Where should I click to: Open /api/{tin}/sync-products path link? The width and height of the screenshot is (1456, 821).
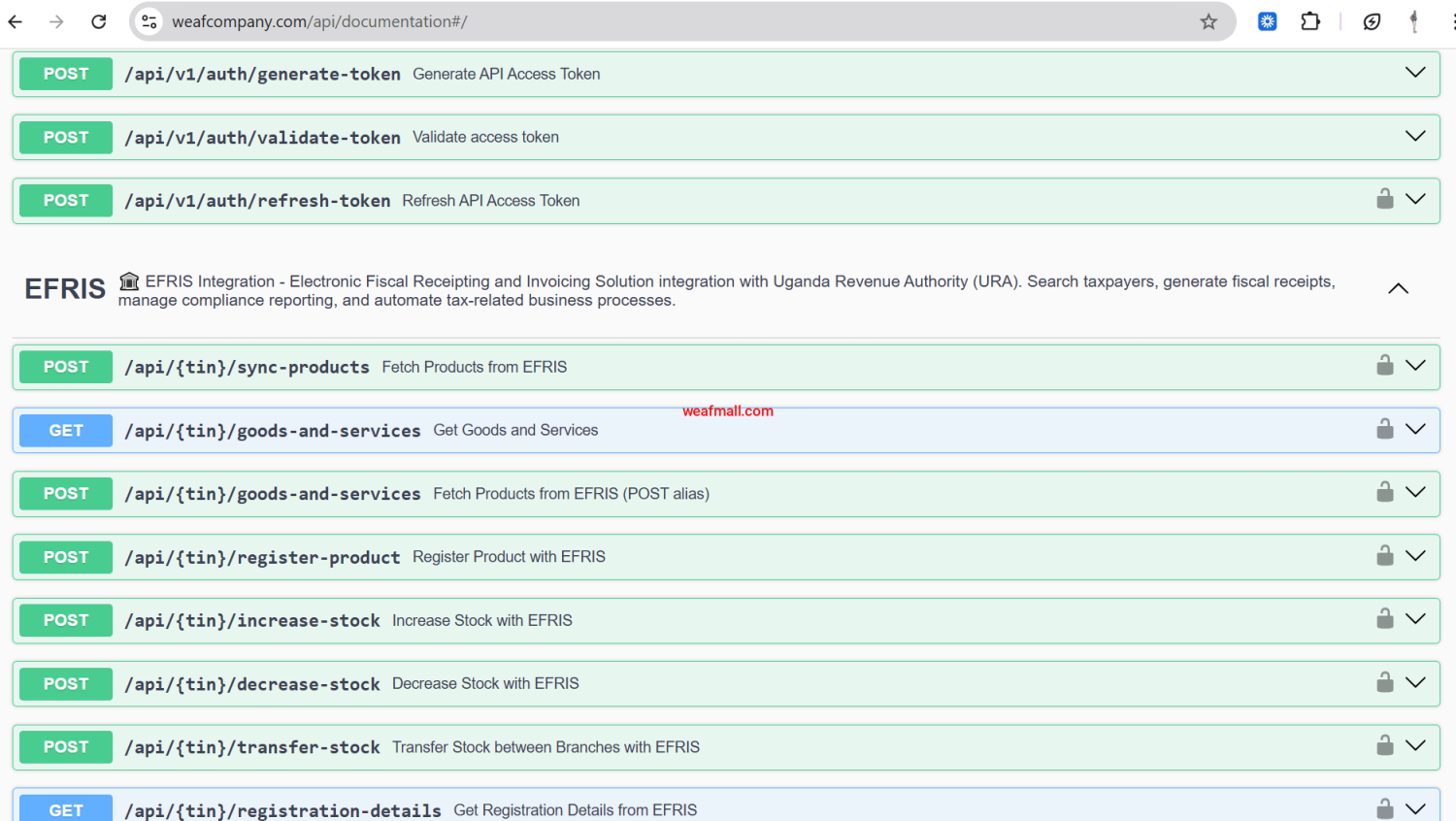(247, 368)
